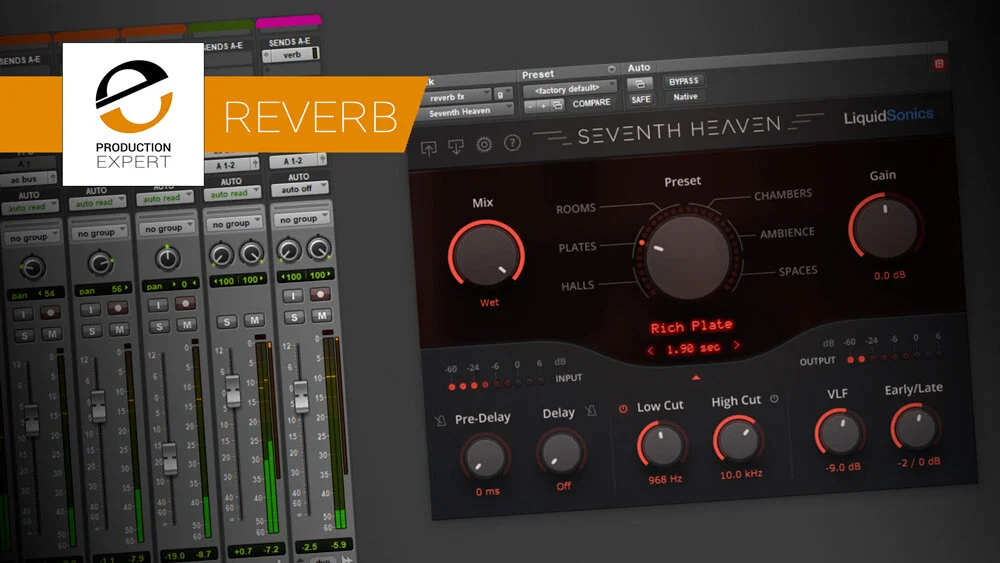The height and width of the screenshot is (563, 1000).
Task: Click the red target button on plugin header
Action: [939, 64]
